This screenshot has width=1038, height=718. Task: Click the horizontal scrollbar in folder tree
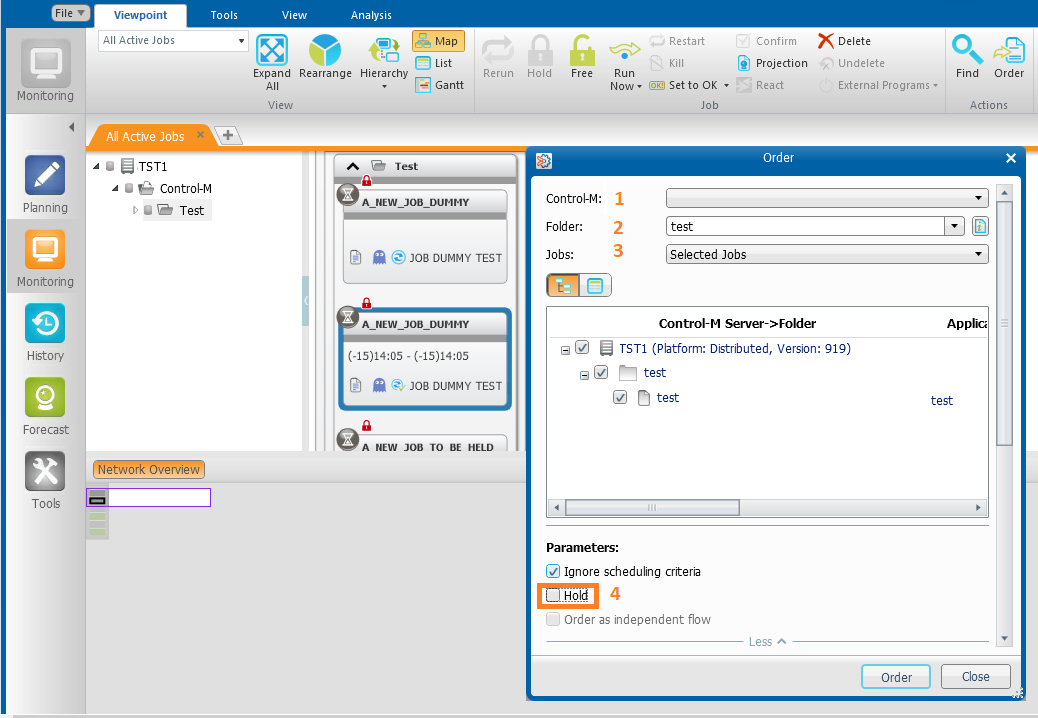[x=652, y=508]
